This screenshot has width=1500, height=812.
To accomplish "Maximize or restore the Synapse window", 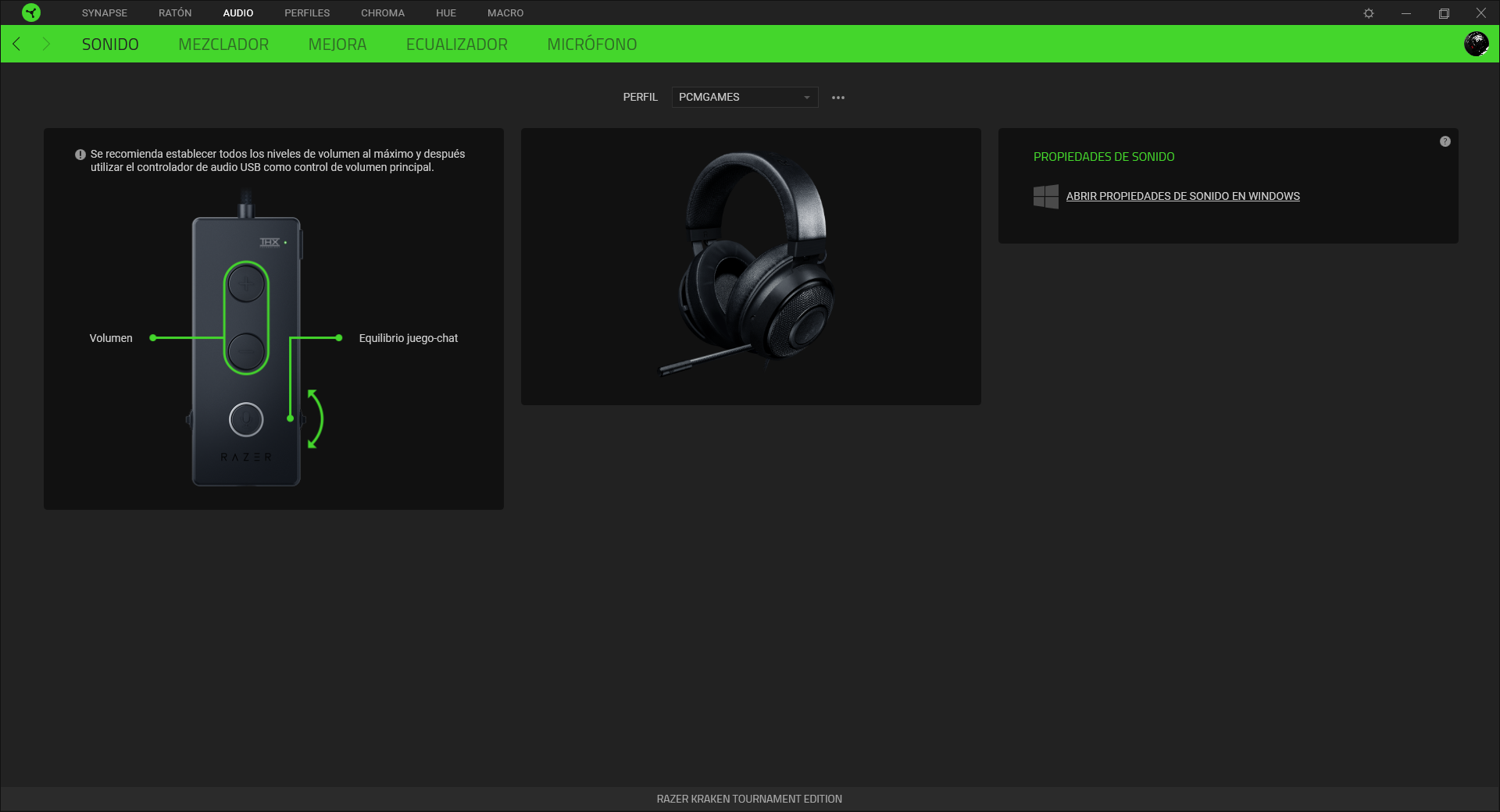I will (1444, 13).
